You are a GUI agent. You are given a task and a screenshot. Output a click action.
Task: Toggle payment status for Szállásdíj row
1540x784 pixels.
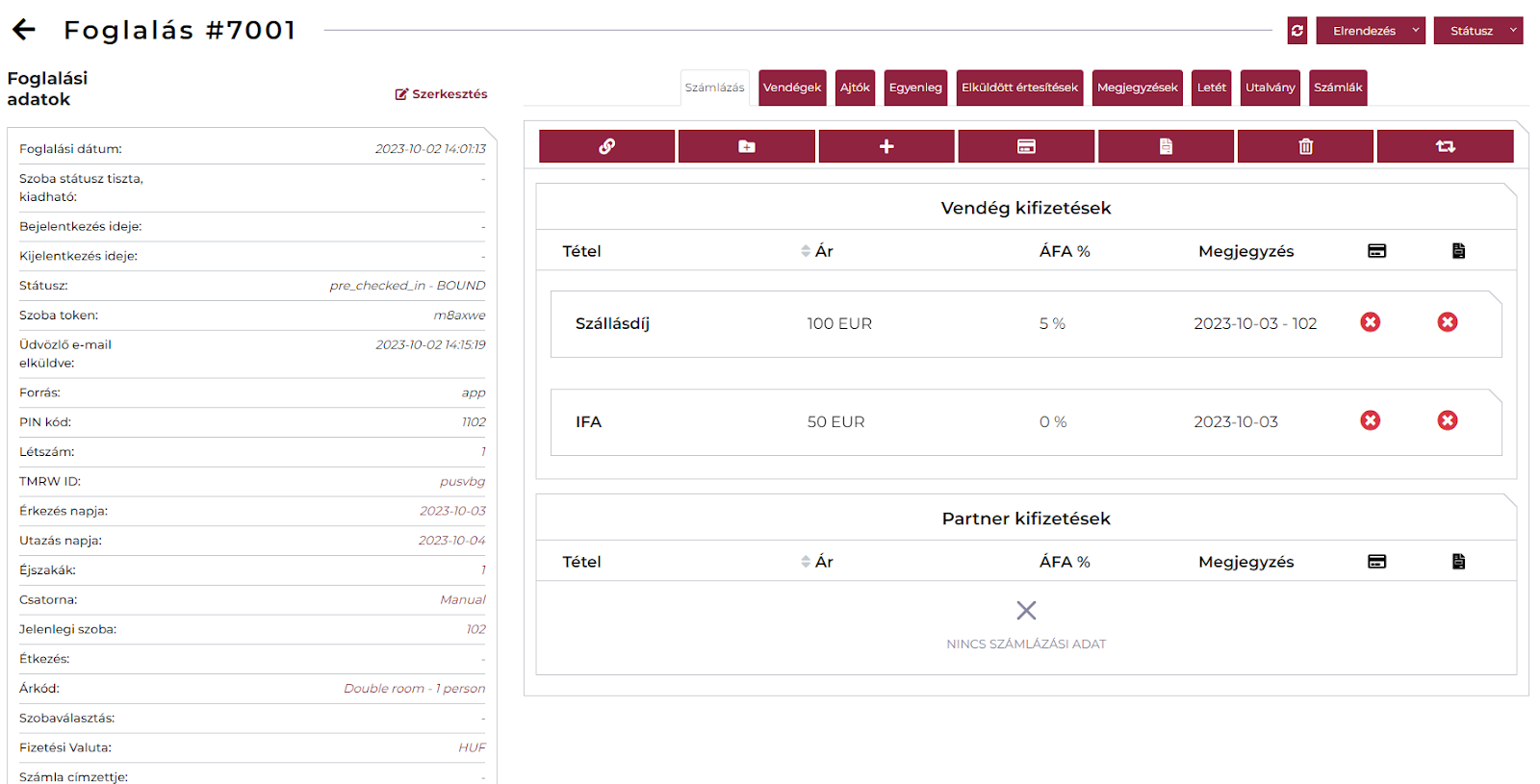click(1370, 322)
